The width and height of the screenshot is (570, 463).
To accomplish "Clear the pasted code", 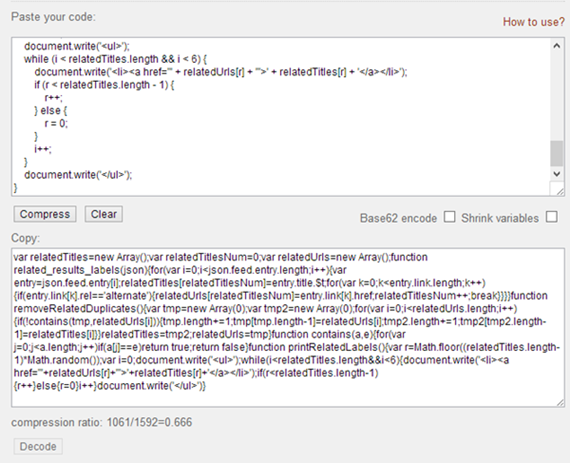I will point(104,214).
